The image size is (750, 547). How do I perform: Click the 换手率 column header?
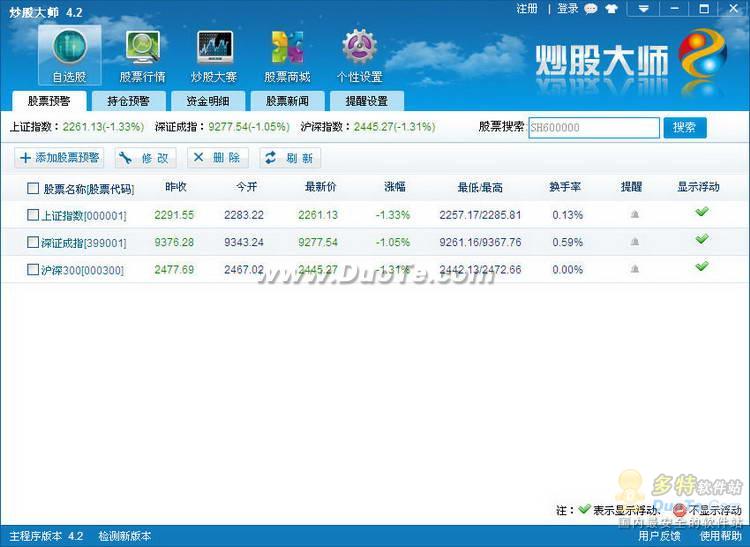tap(565, 187)
